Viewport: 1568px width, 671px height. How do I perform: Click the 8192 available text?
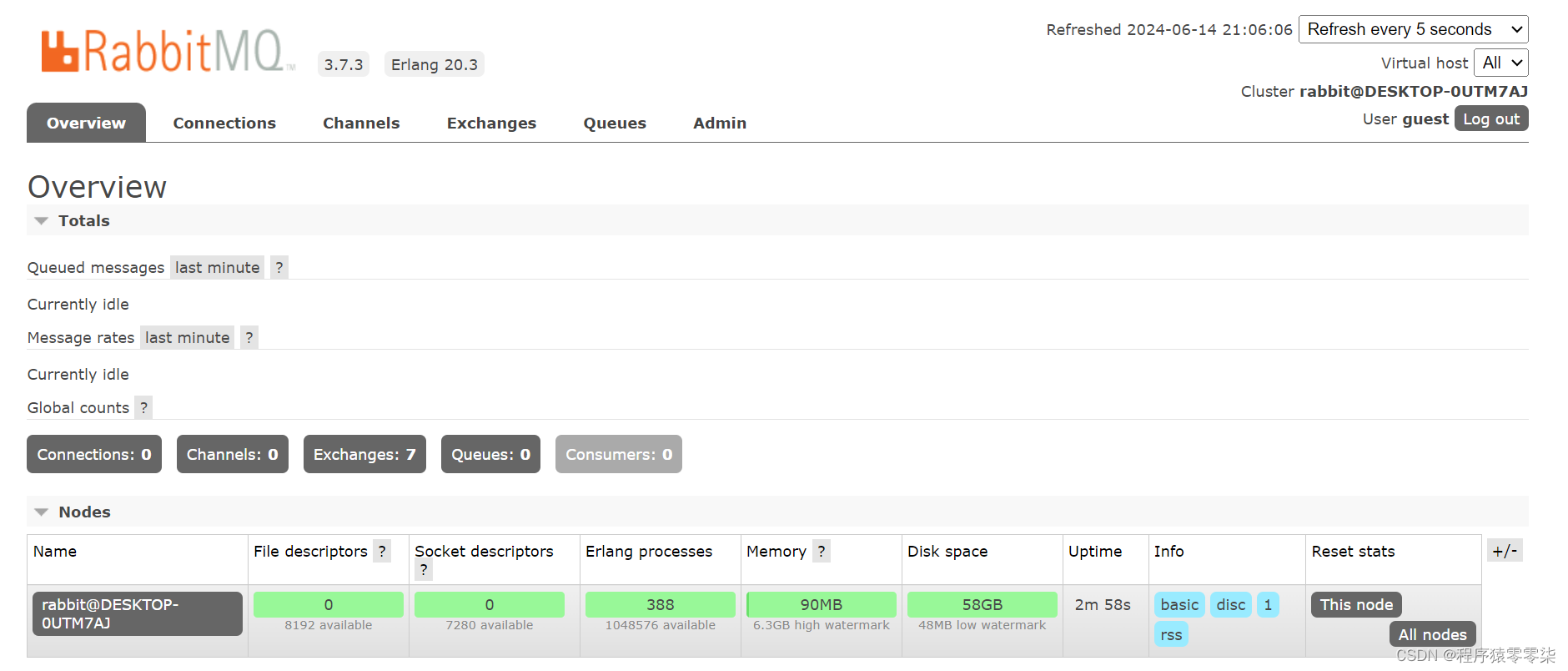click(x=329, y=625)
